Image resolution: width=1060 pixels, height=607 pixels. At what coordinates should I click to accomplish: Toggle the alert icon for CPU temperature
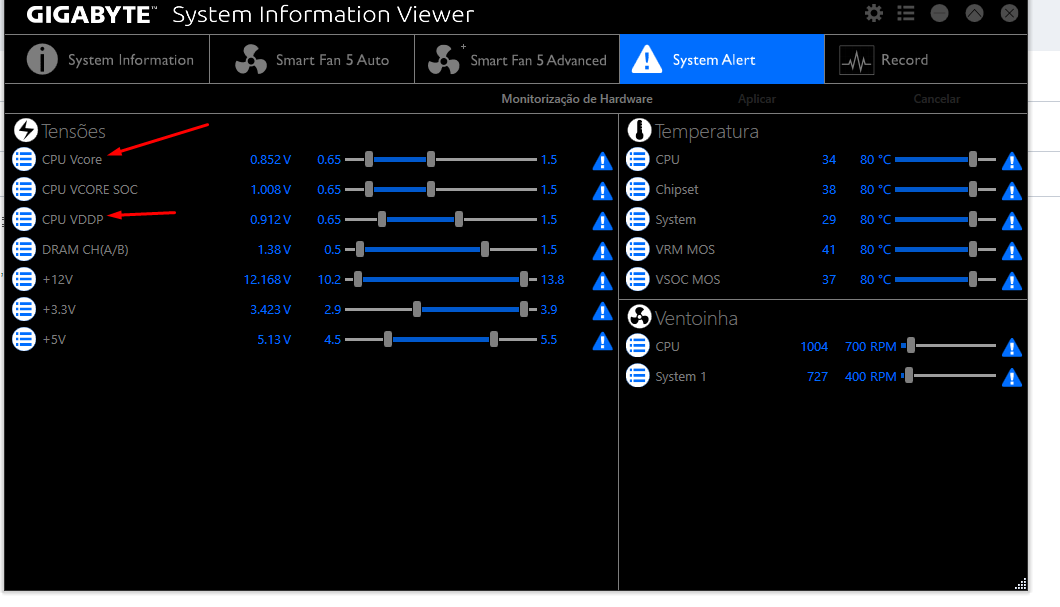tap(1011, 161)
